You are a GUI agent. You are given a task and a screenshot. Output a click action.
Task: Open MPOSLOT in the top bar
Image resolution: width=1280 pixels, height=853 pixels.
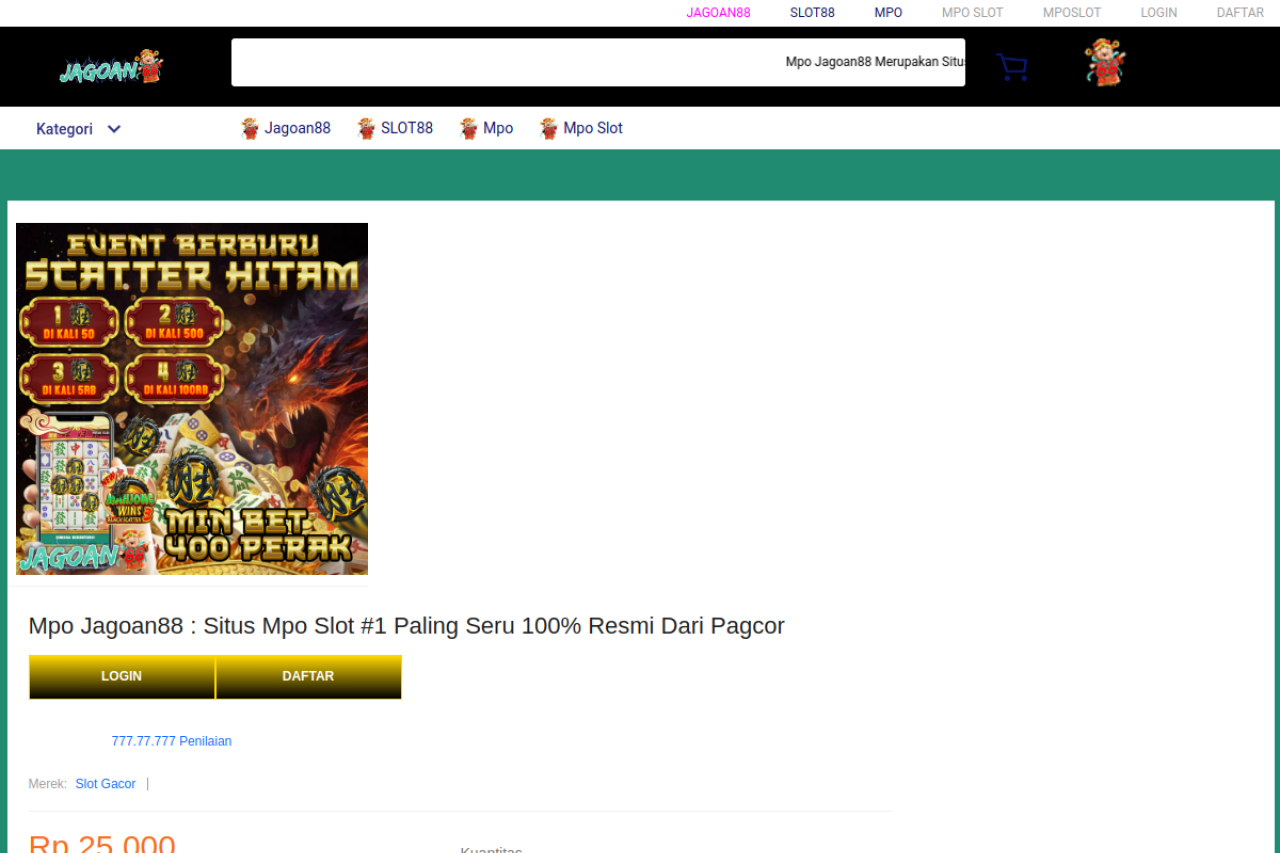[x=1072, y=13]
